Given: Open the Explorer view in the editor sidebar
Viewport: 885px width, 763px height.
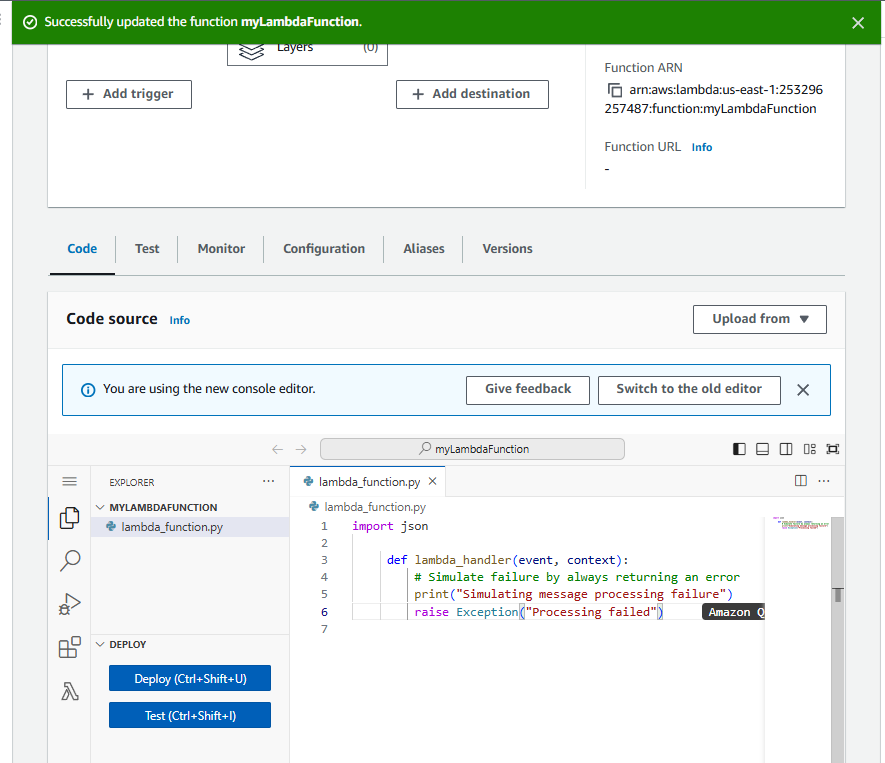Looking at the screenshot, I should [x=69, y=518].
